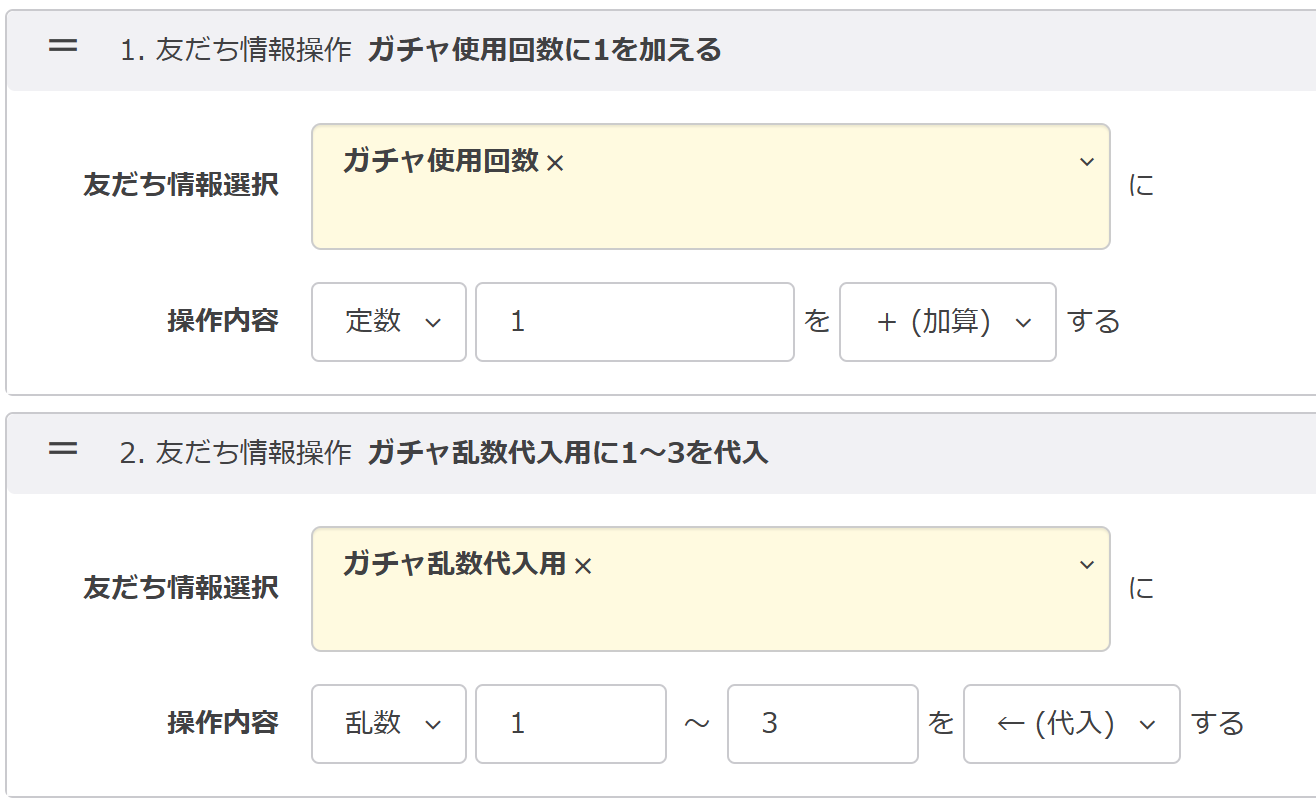
Task: Open the 乱数 operation type dropdown
Action: coord(388,724)
